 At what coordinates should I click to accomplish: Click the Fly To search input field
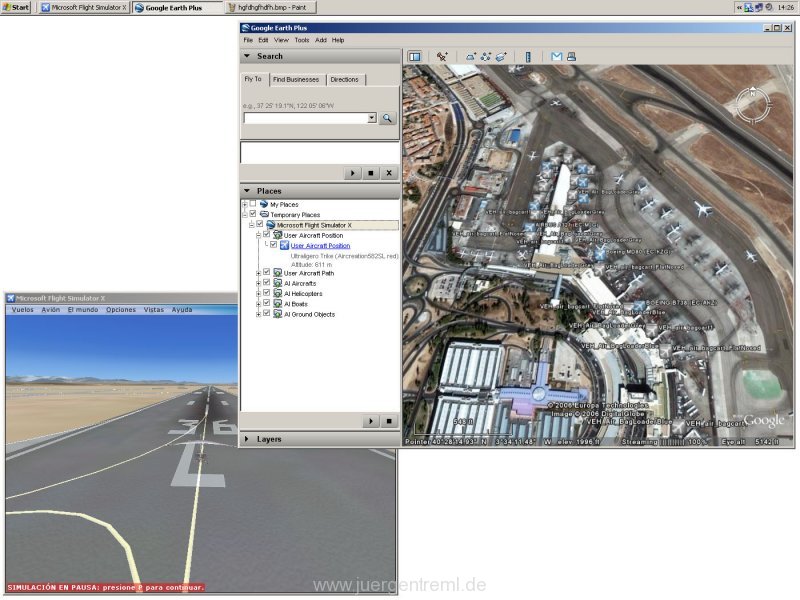pyautogui.click(x=306, y=118)
